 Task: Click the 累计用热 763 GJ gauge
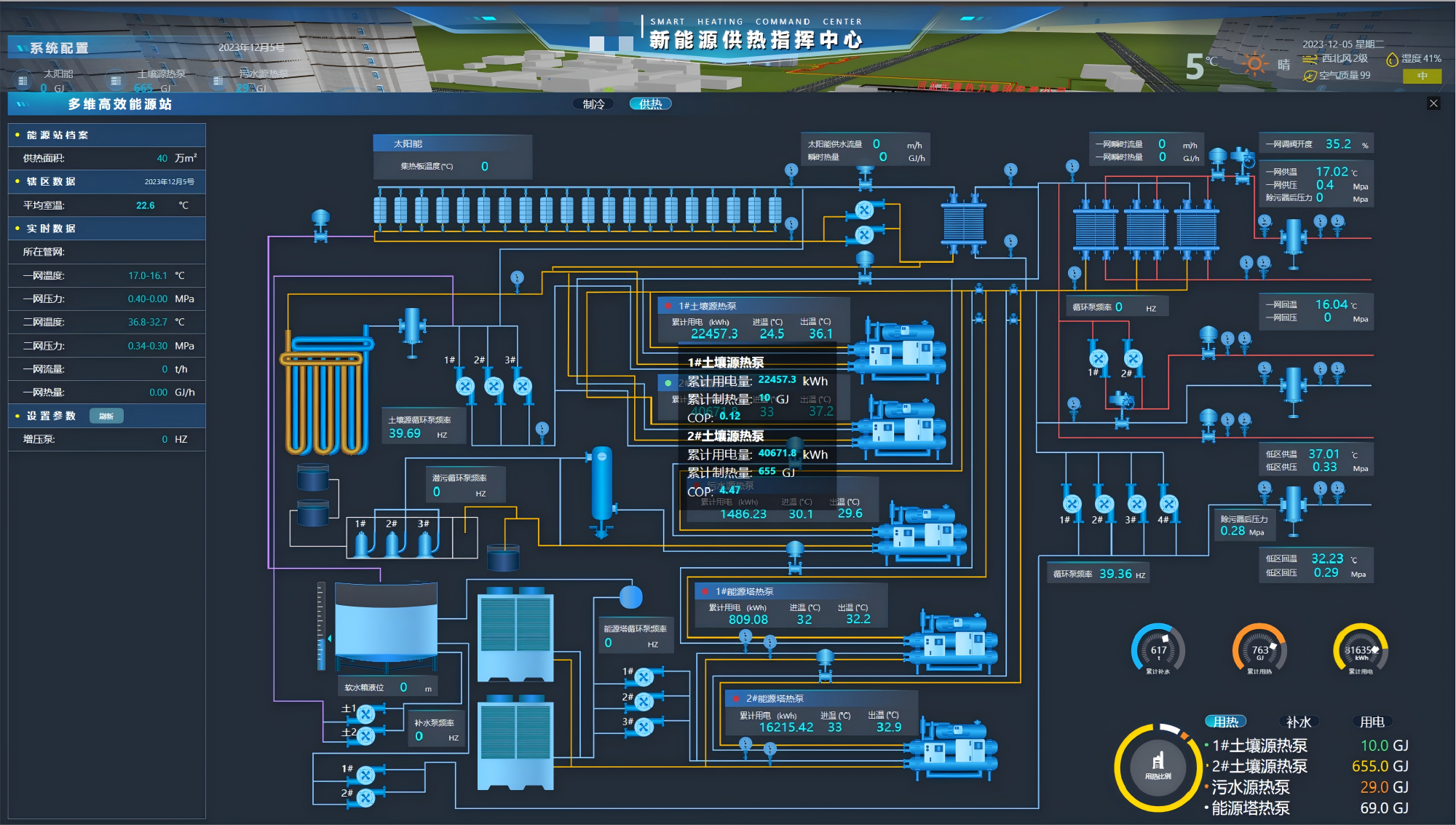(1259, 650)
